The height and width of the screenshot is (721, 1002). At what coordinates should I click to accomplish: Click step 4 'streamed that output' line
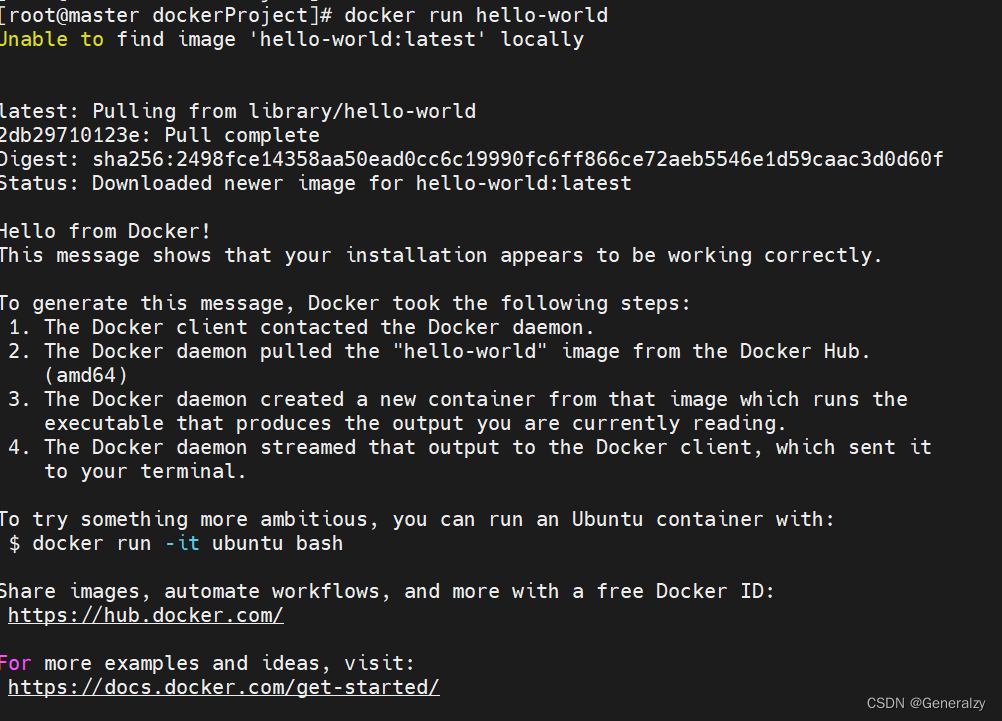click(x=470, y=447)
